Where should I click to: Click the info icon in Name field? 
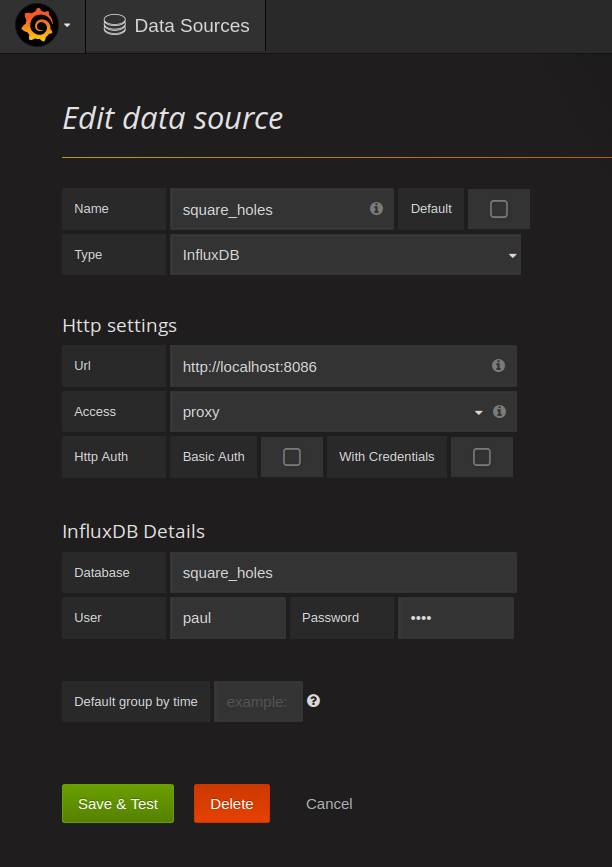click(376, 209)
